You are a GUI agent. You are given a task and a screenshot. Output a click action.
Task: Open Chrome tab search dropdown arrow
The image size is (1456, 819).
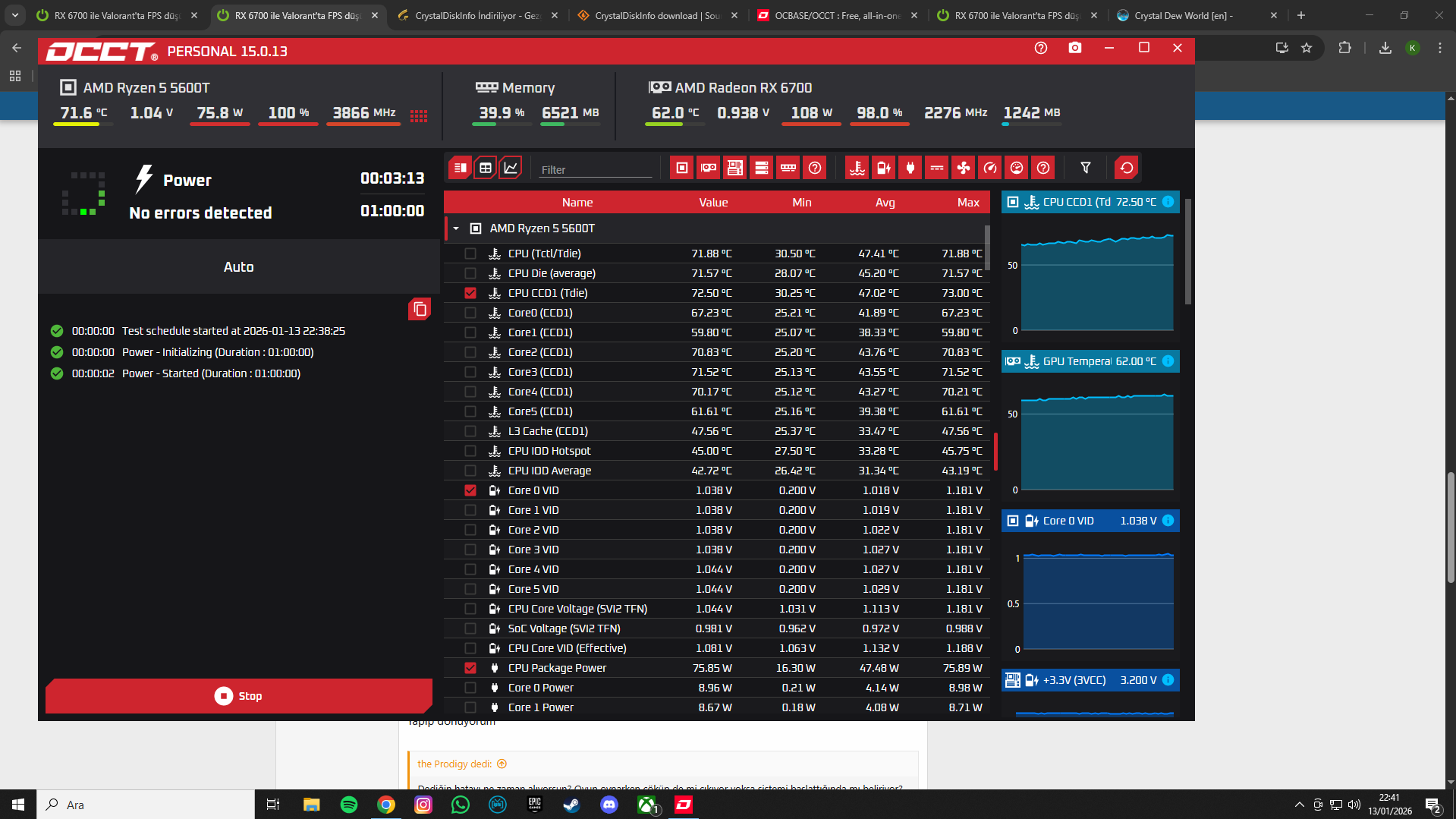(15, 15)
